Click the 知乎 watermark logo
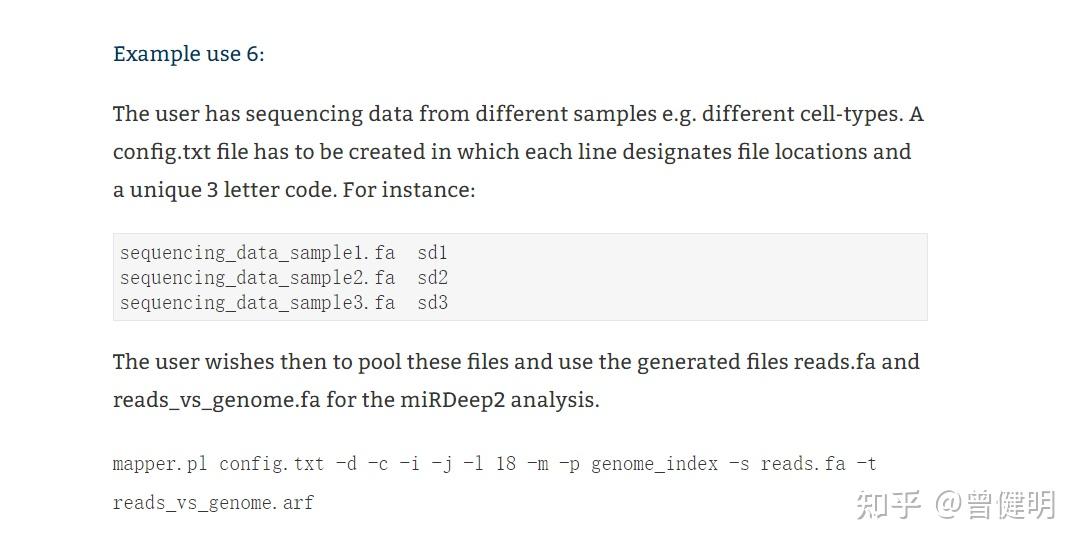Screen dimensions: 1084x549 pos(888,504)
